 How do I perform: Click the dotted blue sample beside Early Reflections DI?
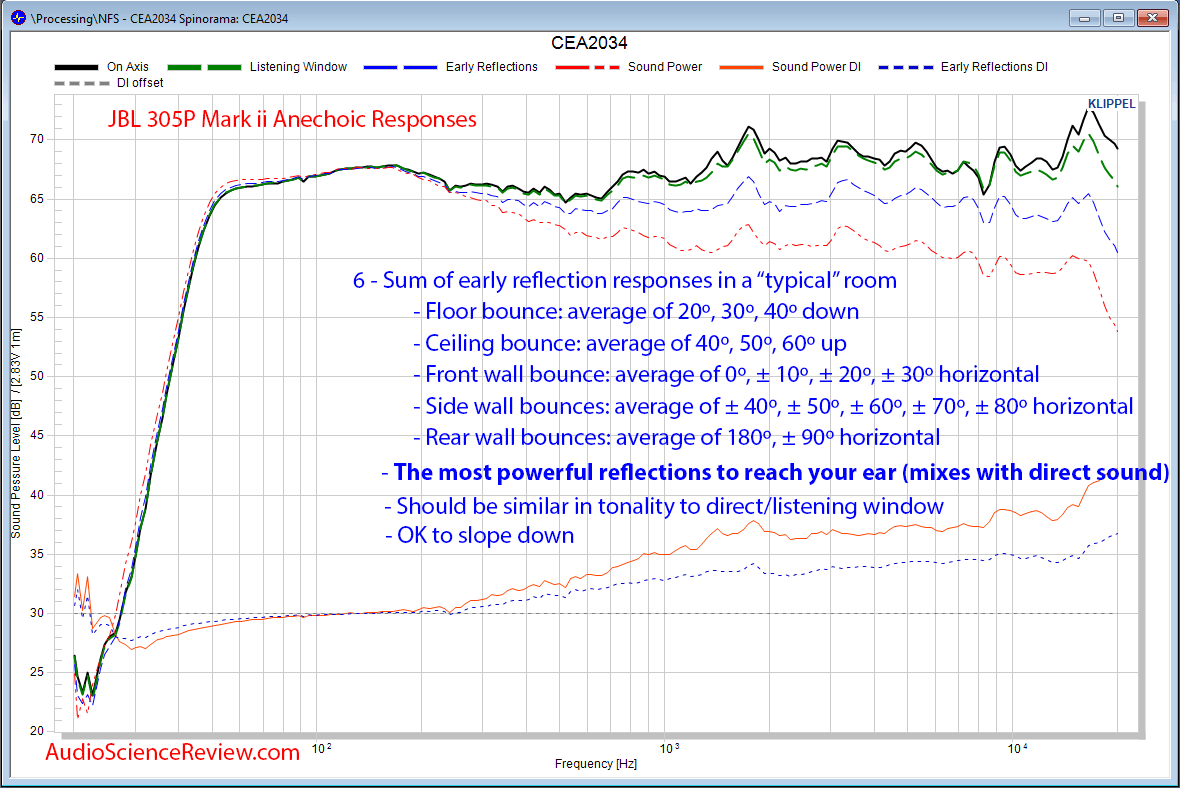tap(905, 67)
